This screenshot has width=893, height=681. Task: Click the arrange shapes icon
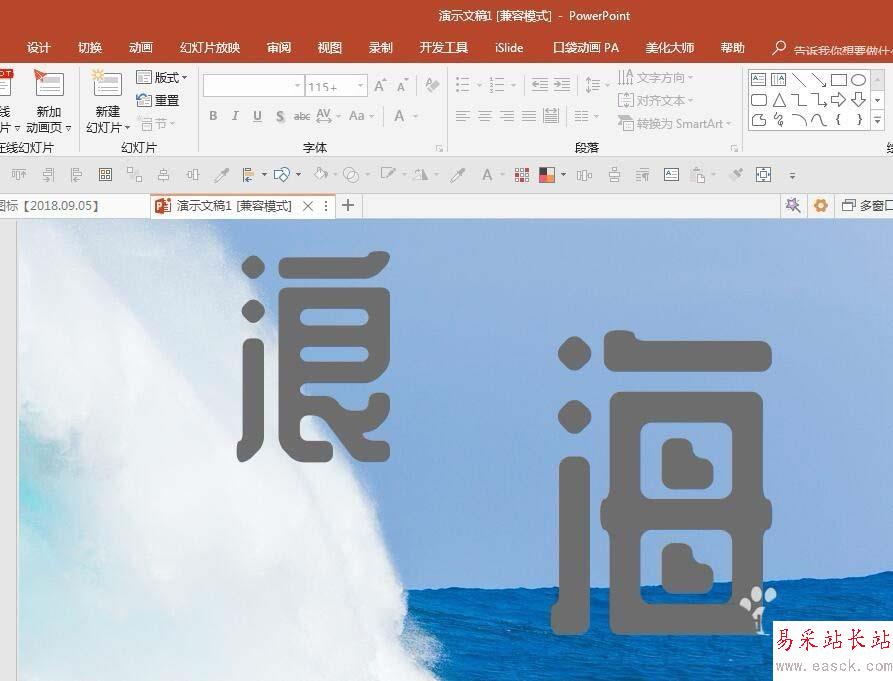pos(282,174)
